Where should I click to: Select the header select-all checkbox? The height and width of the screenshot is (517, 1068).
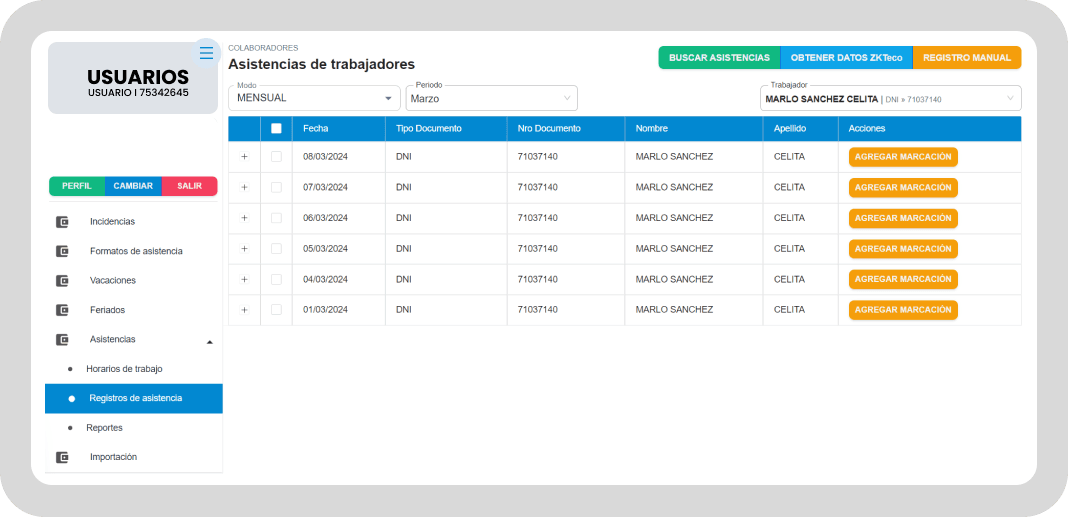[x=276, y=128]
